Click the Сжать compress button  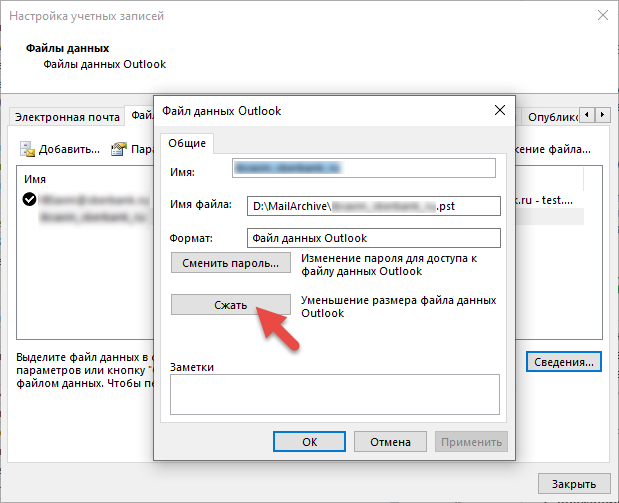(x=231, y=304)
